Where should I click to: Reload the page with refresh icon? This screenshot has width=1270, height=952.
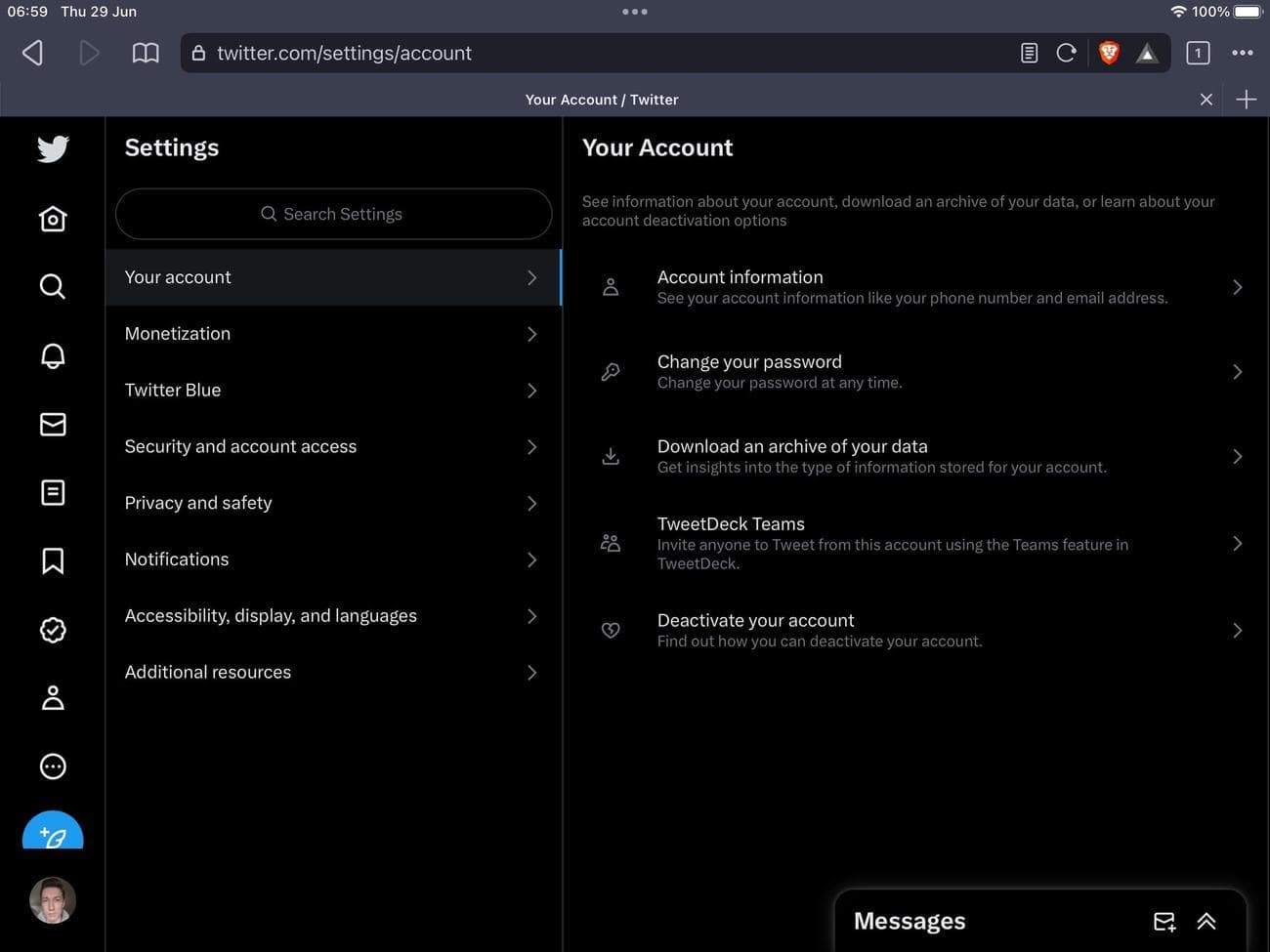tap(1066, 53)
